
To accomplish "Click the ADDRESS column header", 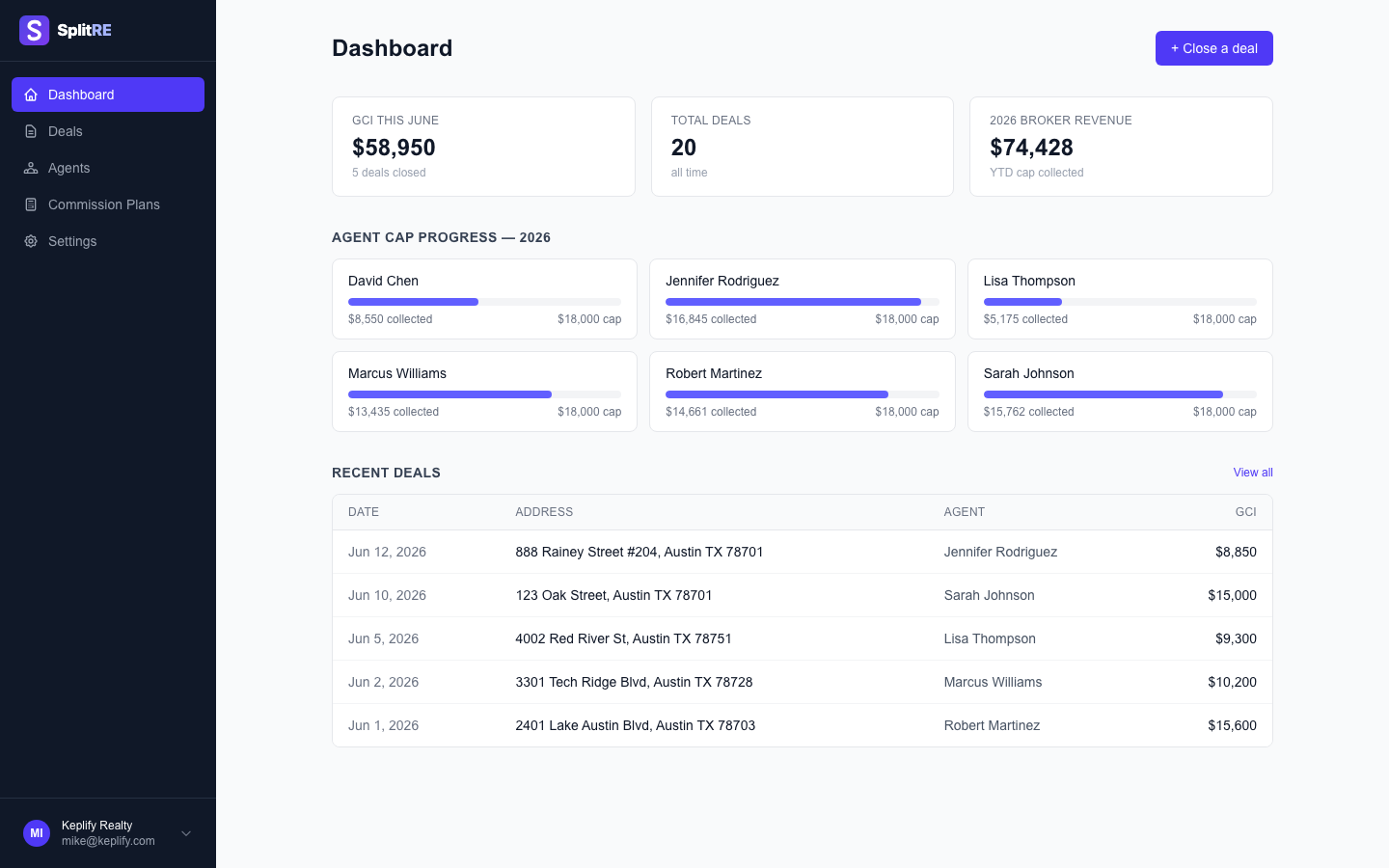I will point(544,512).
